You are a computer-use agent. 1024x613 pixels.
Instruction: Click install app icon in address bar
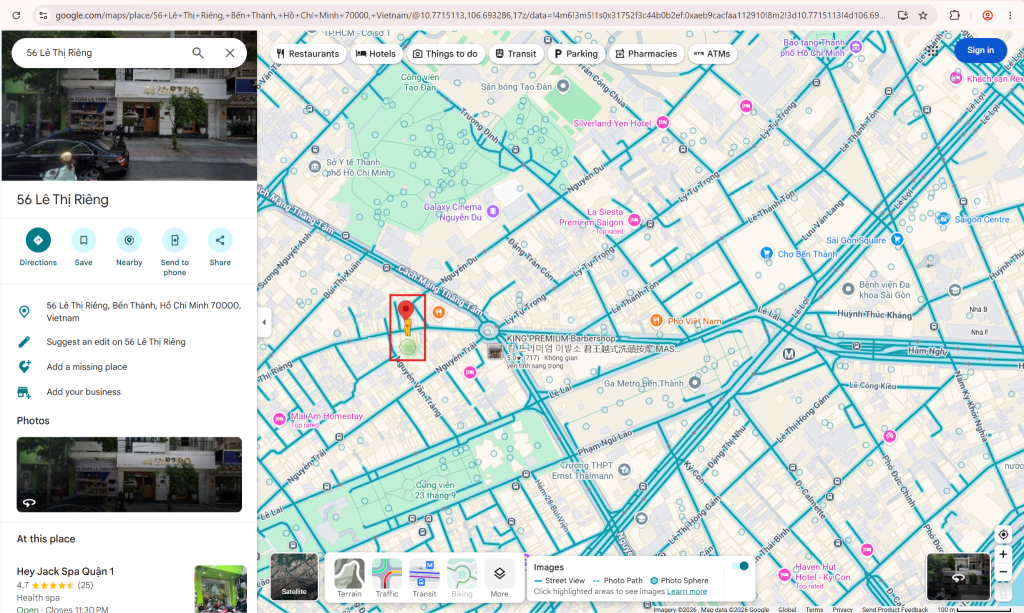pos(903,15)
